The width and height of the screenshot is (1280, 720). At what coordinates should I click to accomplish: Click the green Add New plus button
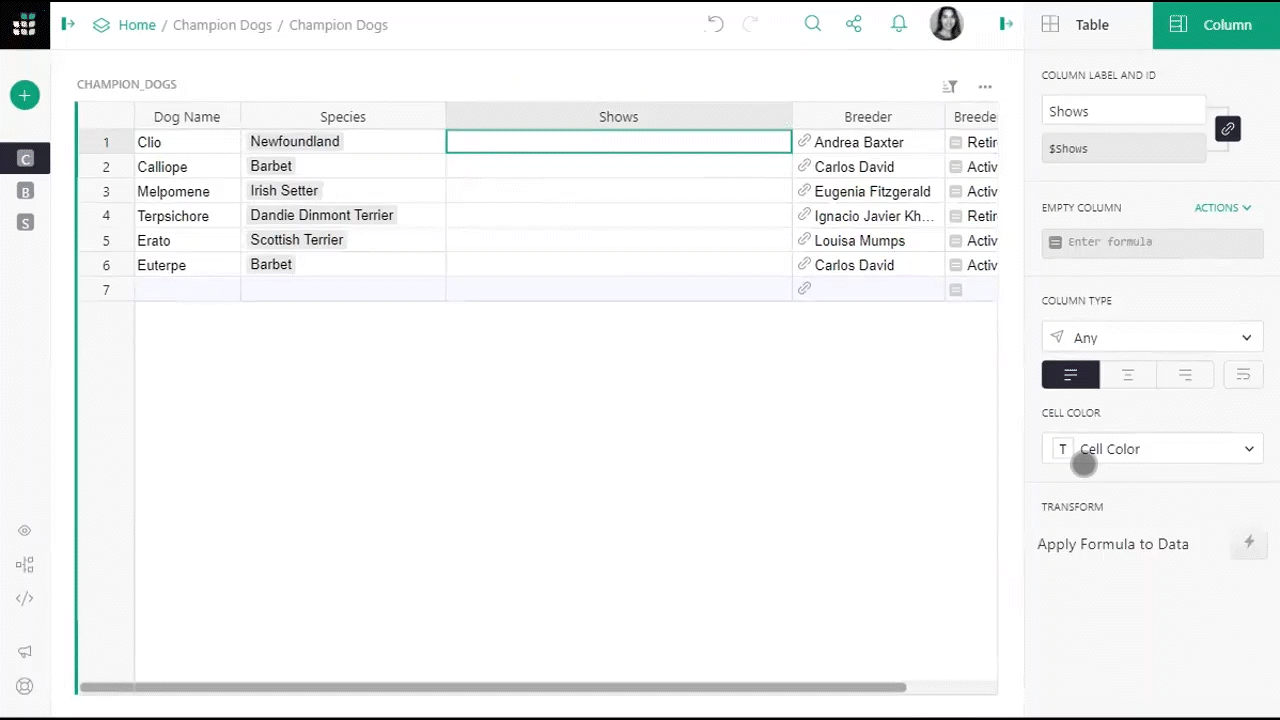(24, 95)
